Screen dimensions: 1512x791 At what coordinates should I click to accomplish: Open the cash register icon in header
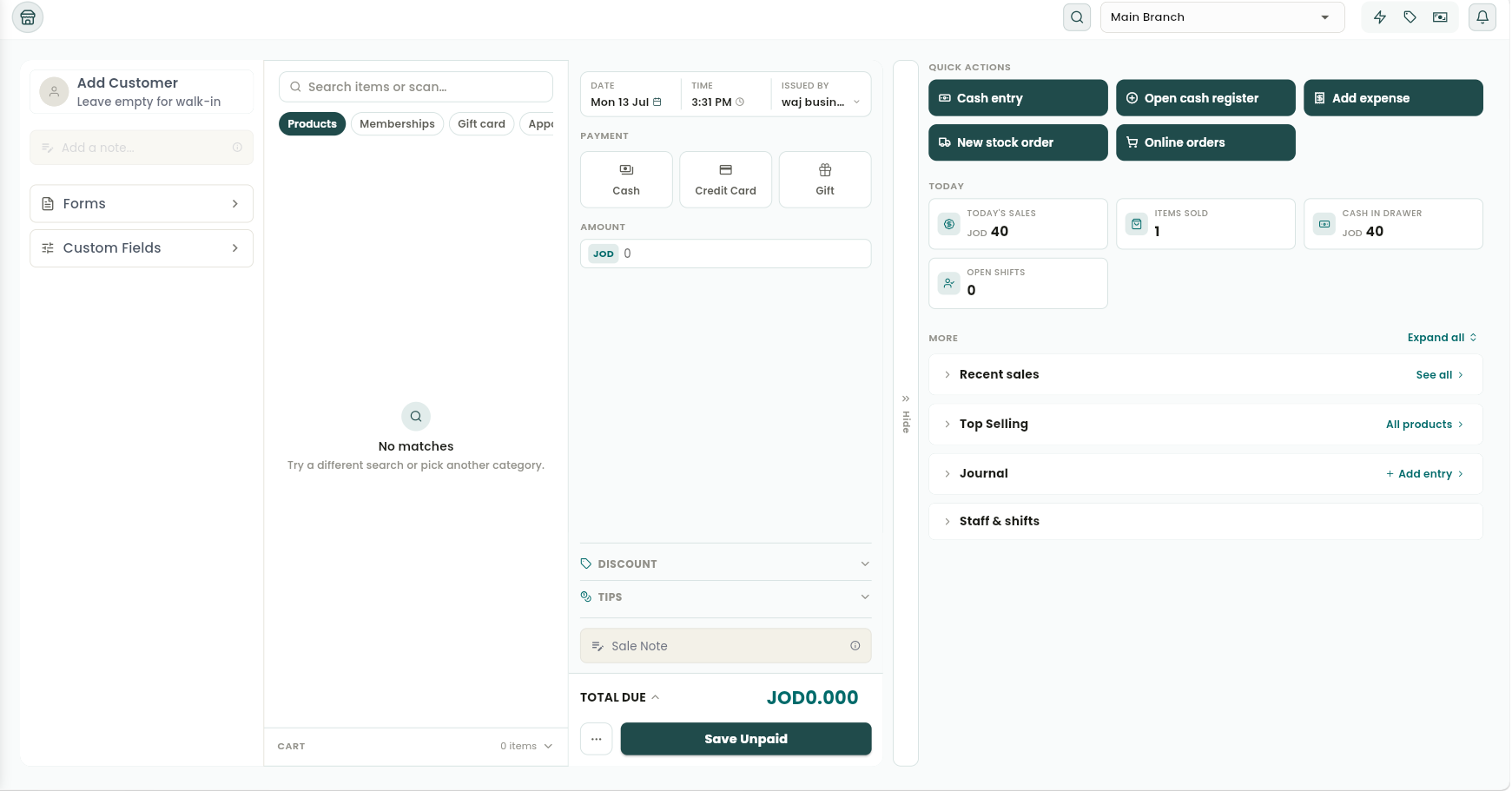1440,17
